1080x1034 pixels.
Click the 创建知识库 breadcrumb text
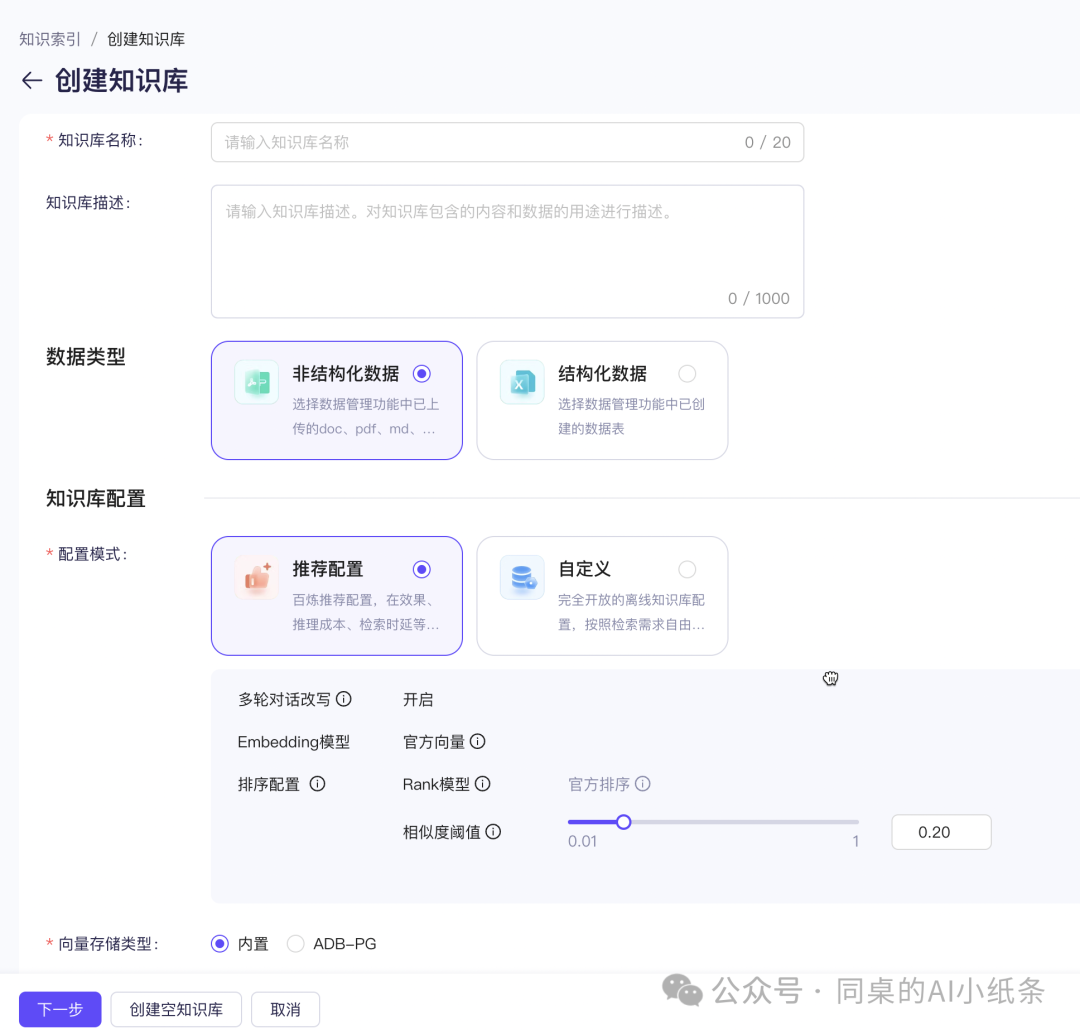click(146, 39)
